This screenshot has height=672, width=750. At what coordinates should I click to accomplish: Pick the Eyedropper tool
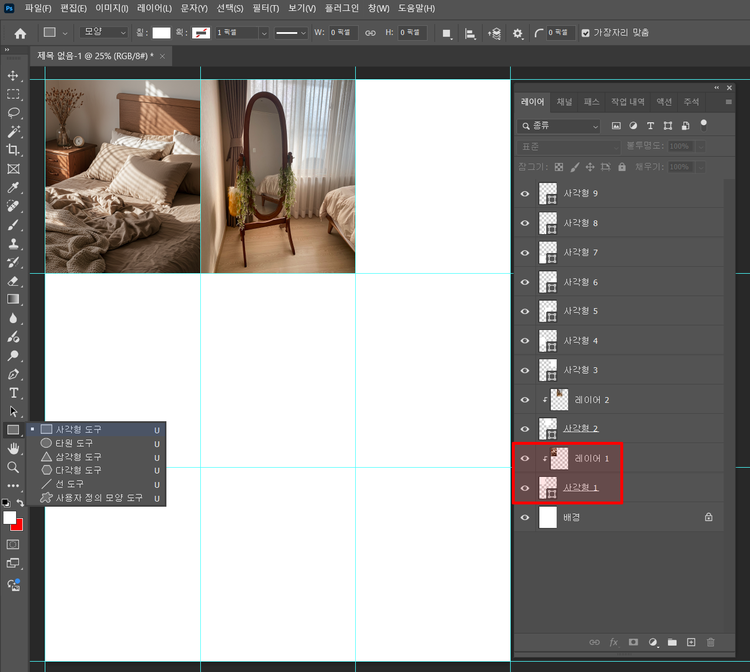(13, 188)
